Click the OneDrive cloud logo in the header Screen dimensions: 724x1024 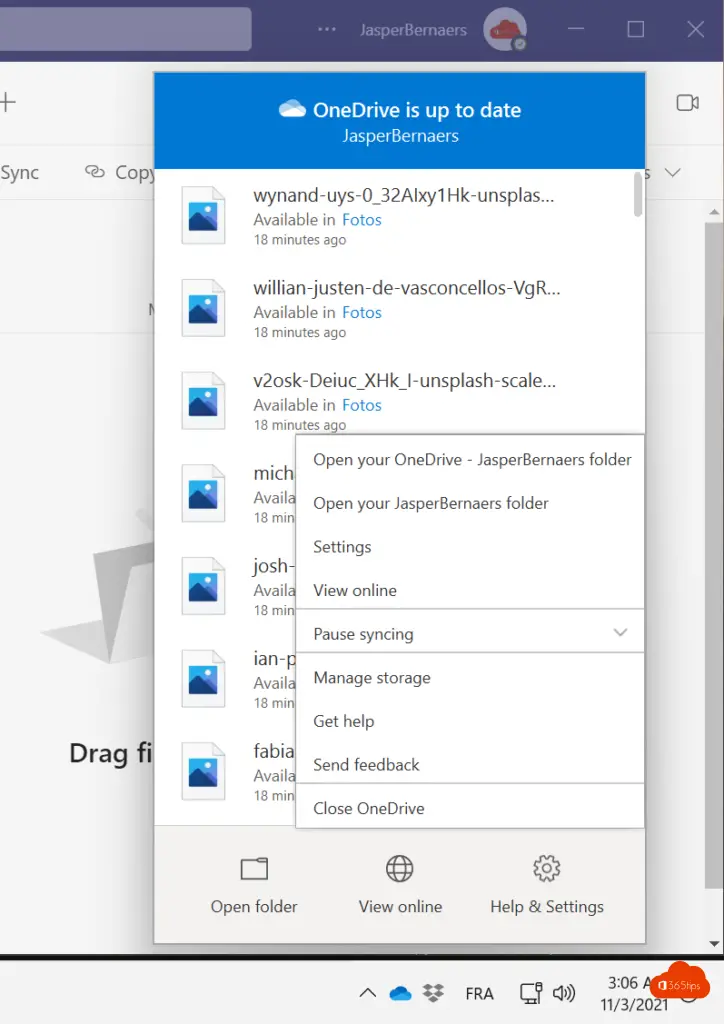click(x=292, y=109)
